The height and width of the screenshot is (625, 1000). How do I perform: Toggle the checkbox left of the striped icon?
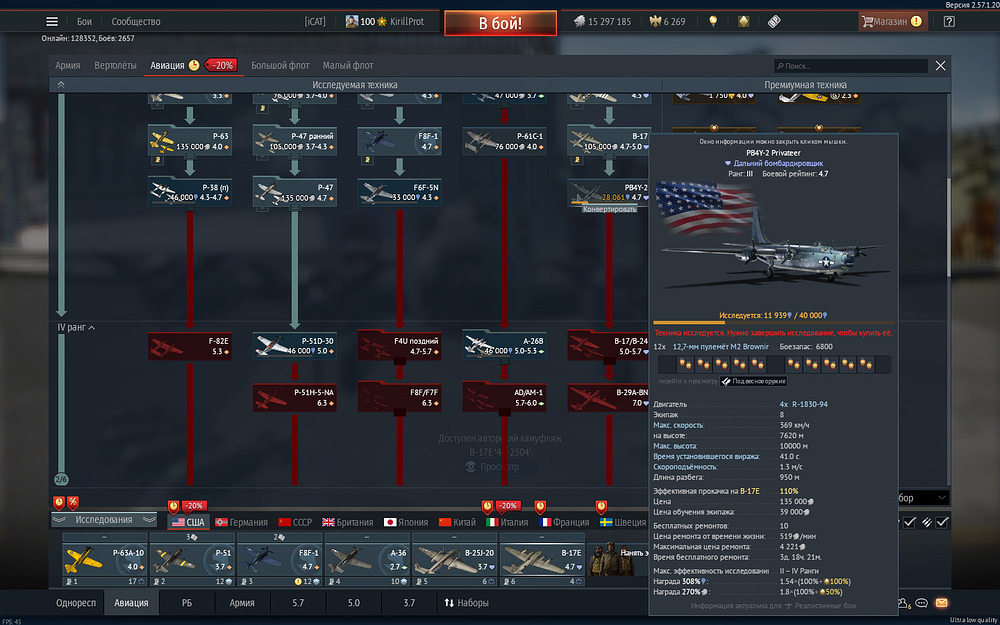pos(909,522)
